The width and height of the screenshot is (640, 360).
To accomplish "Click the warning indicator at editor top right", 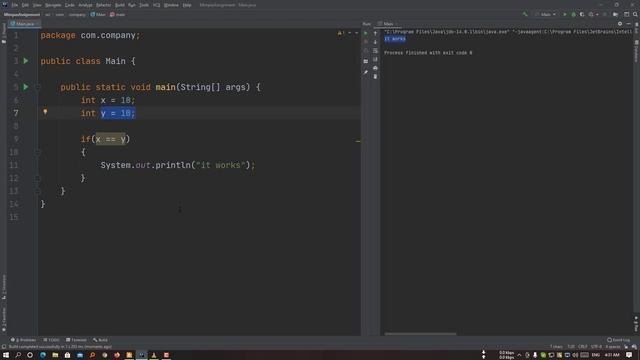I will (341, 33).
